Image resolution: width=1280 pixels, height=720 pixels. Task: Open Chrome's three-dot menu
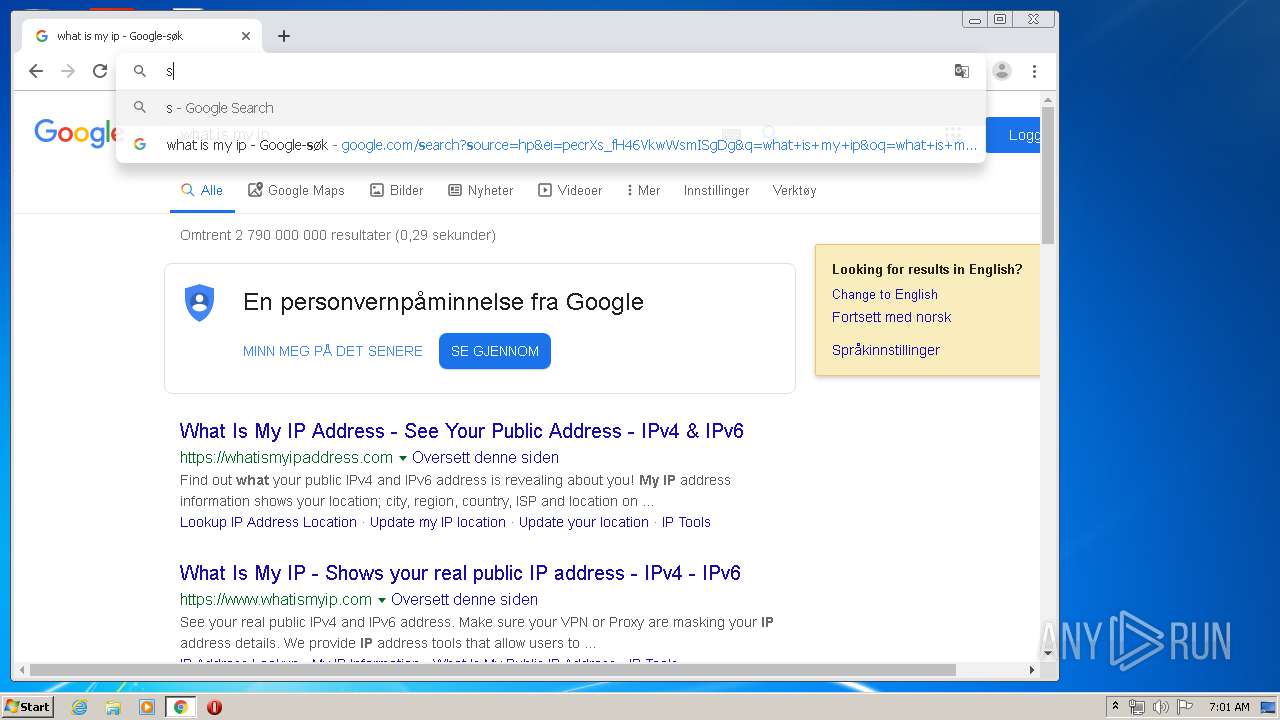click(1034, 71)
